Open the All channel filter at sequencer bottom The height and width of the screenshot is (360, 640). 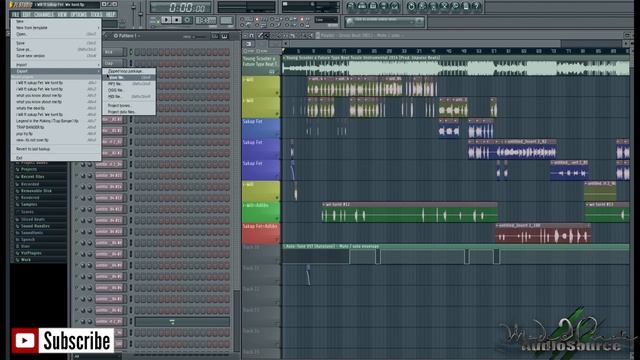point(96,356)
